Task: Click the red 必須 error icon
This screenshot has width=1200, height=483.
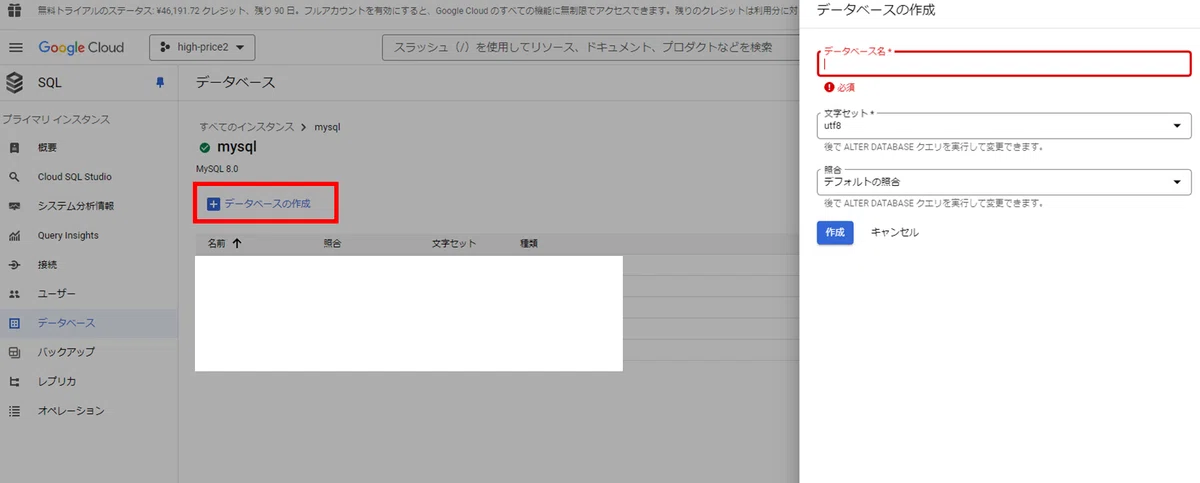Action: coord(829,88)
